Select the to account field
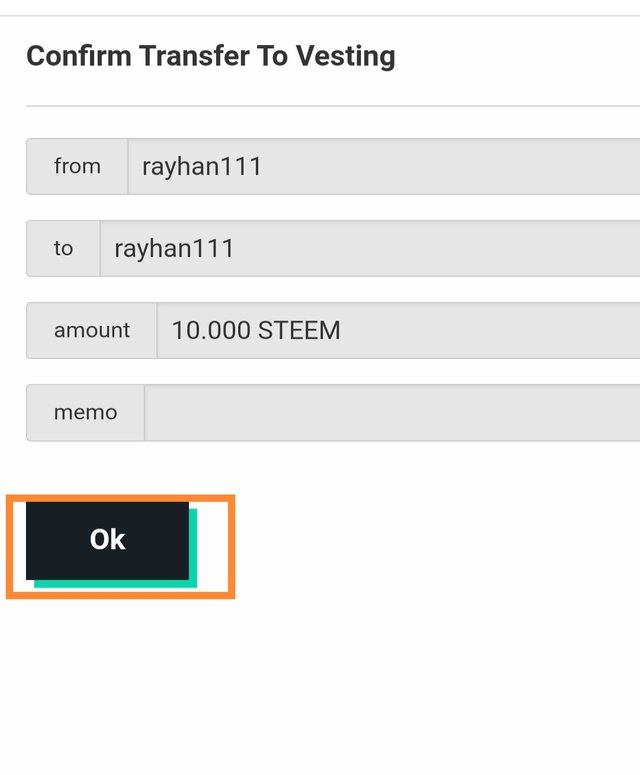 coord(370,249)
